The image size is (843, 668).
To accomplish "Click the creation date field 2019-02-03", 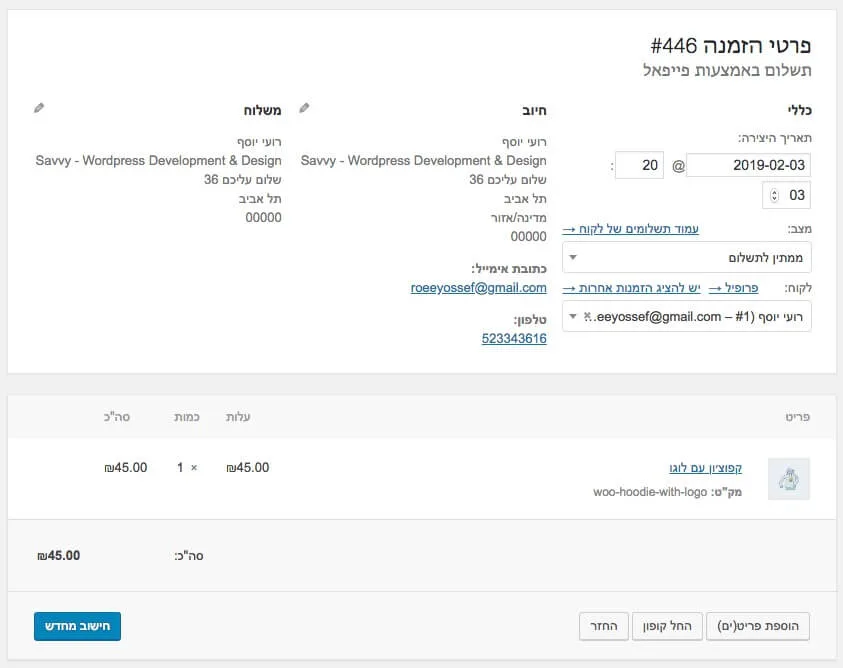I will 748,165.
